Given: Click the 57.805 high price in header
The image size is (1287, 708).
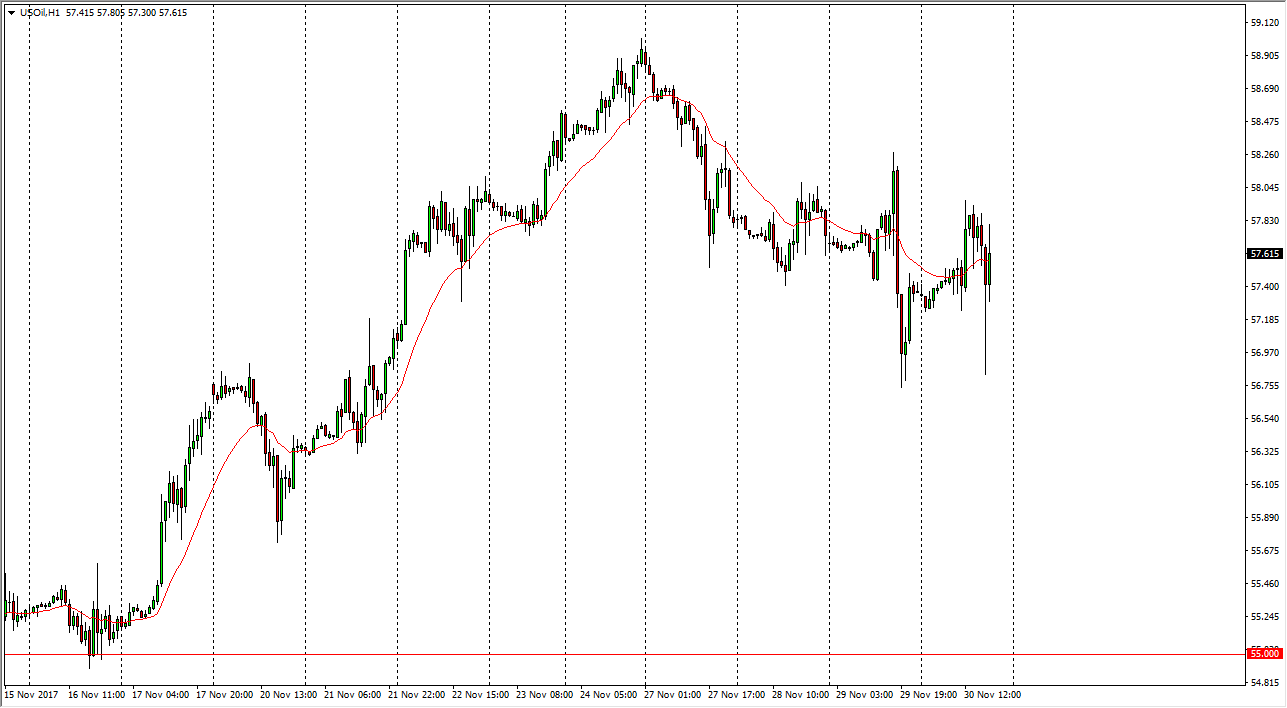Looking at the screenshot, I should tap(112, 13).
